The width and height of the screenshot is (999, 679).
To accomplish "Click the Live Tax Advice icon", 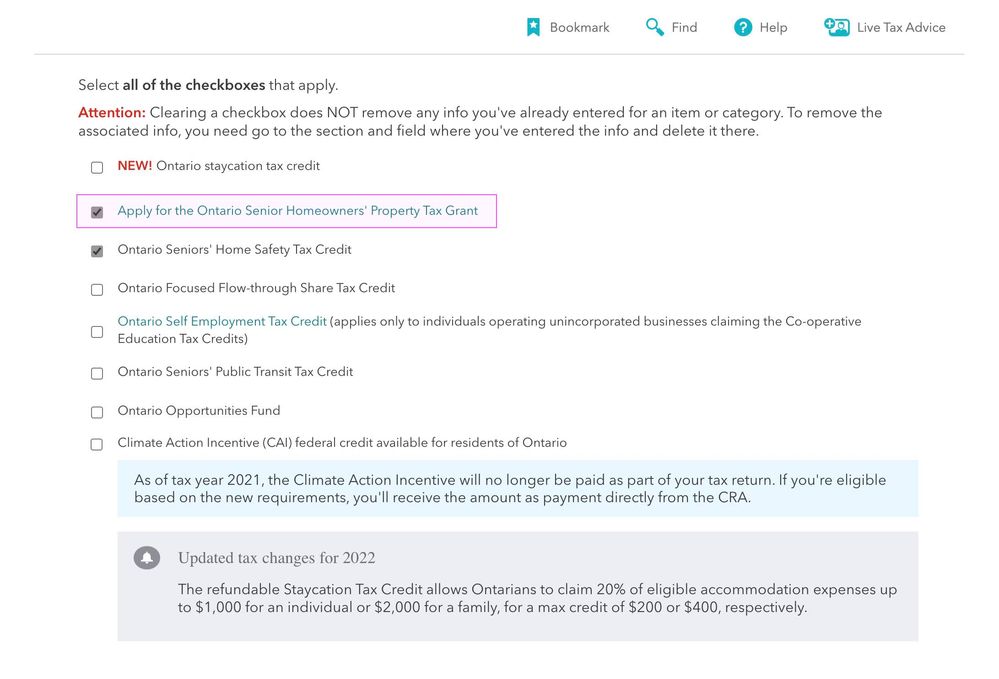I will [x=836, y=27].
